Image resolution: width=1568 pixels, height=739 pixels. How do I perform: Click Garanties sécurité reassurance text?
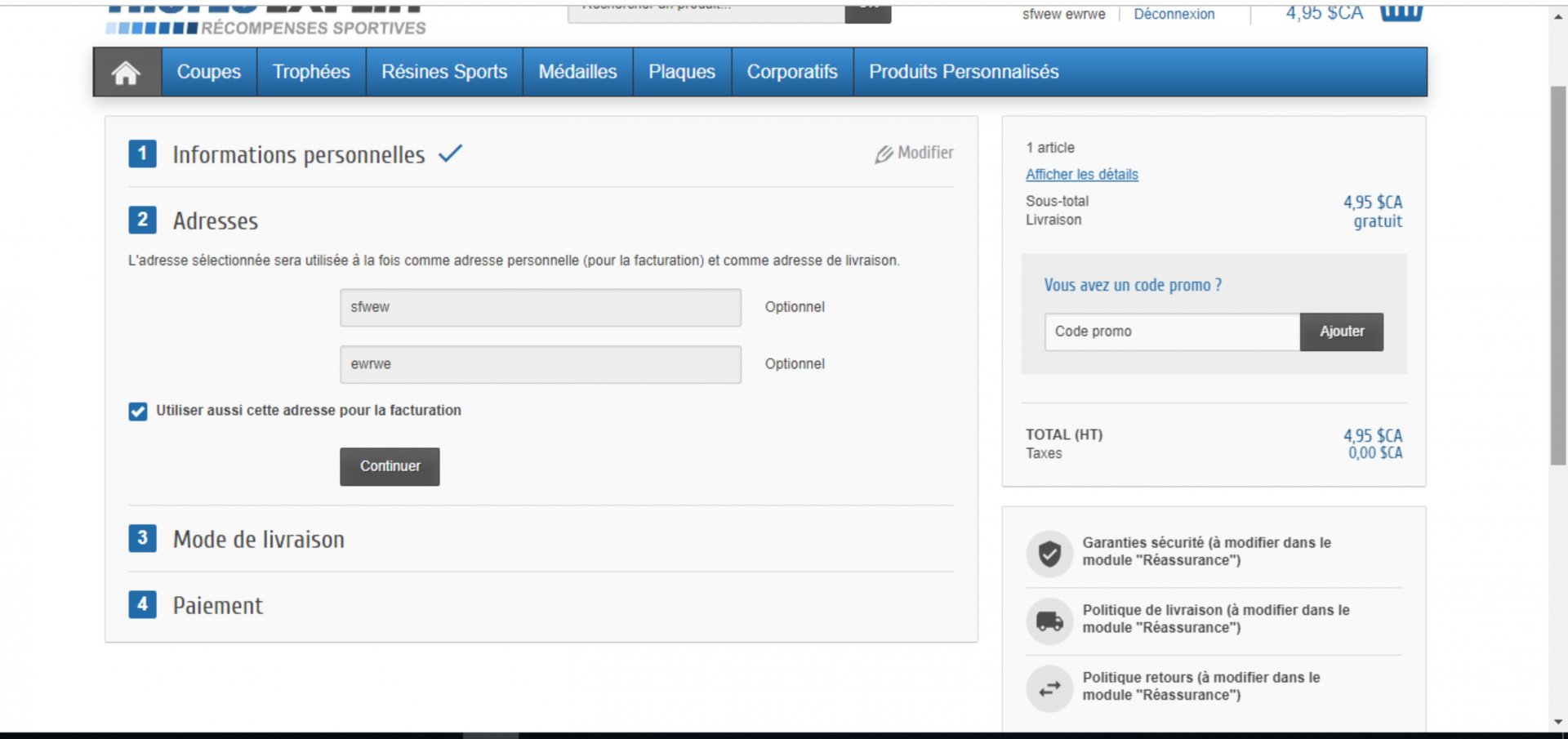(1206, 551)
